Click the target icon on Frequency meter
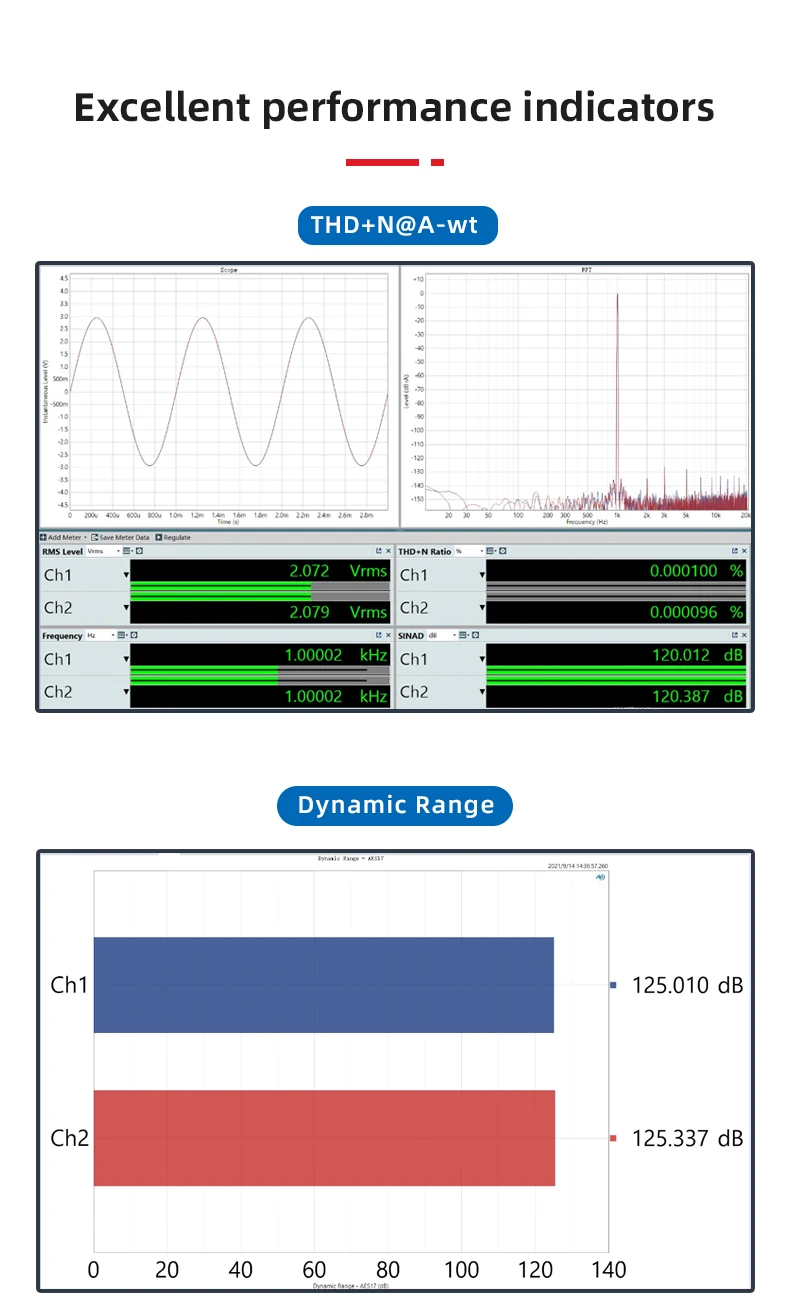The width and height of the screenshot is (790, 1316). point(134,635)
